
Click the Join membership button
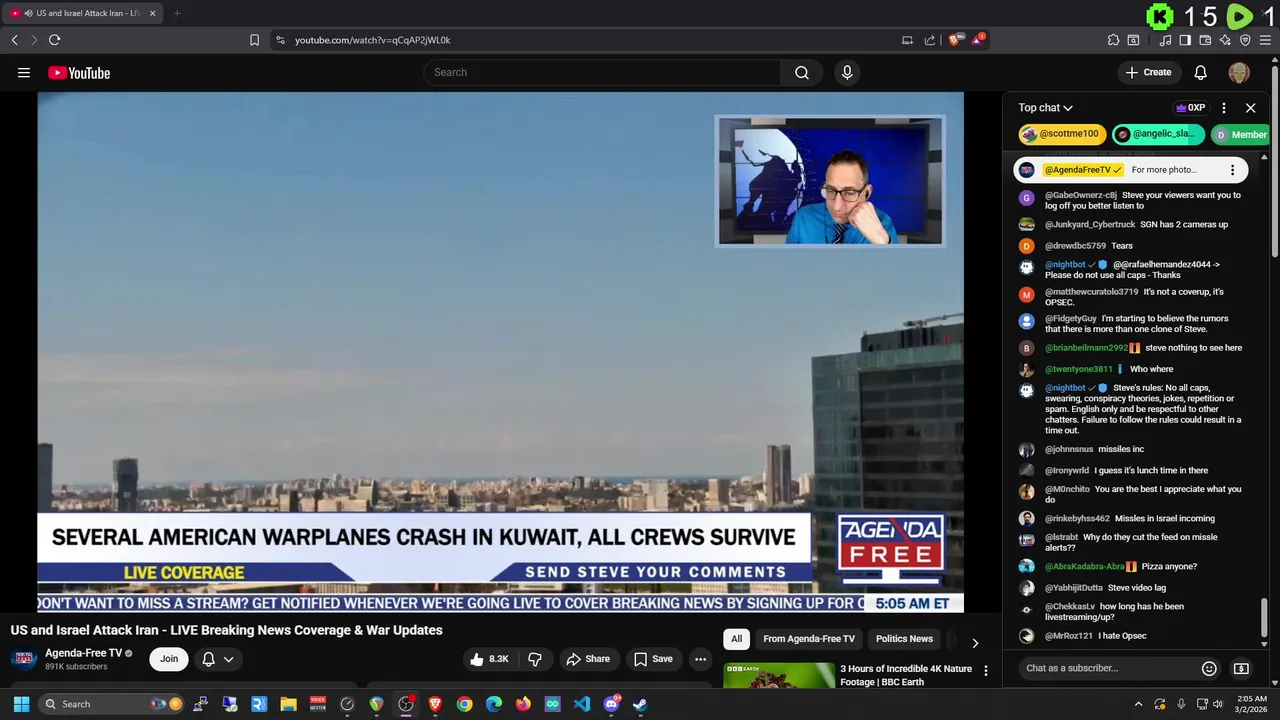[169, 659]
